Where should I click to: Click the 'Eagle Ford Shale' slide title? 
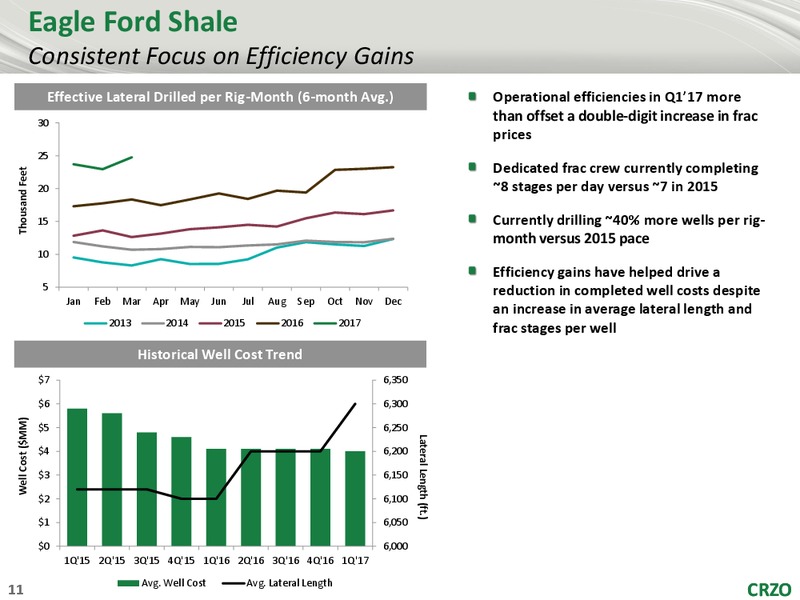tap(133, 22)
